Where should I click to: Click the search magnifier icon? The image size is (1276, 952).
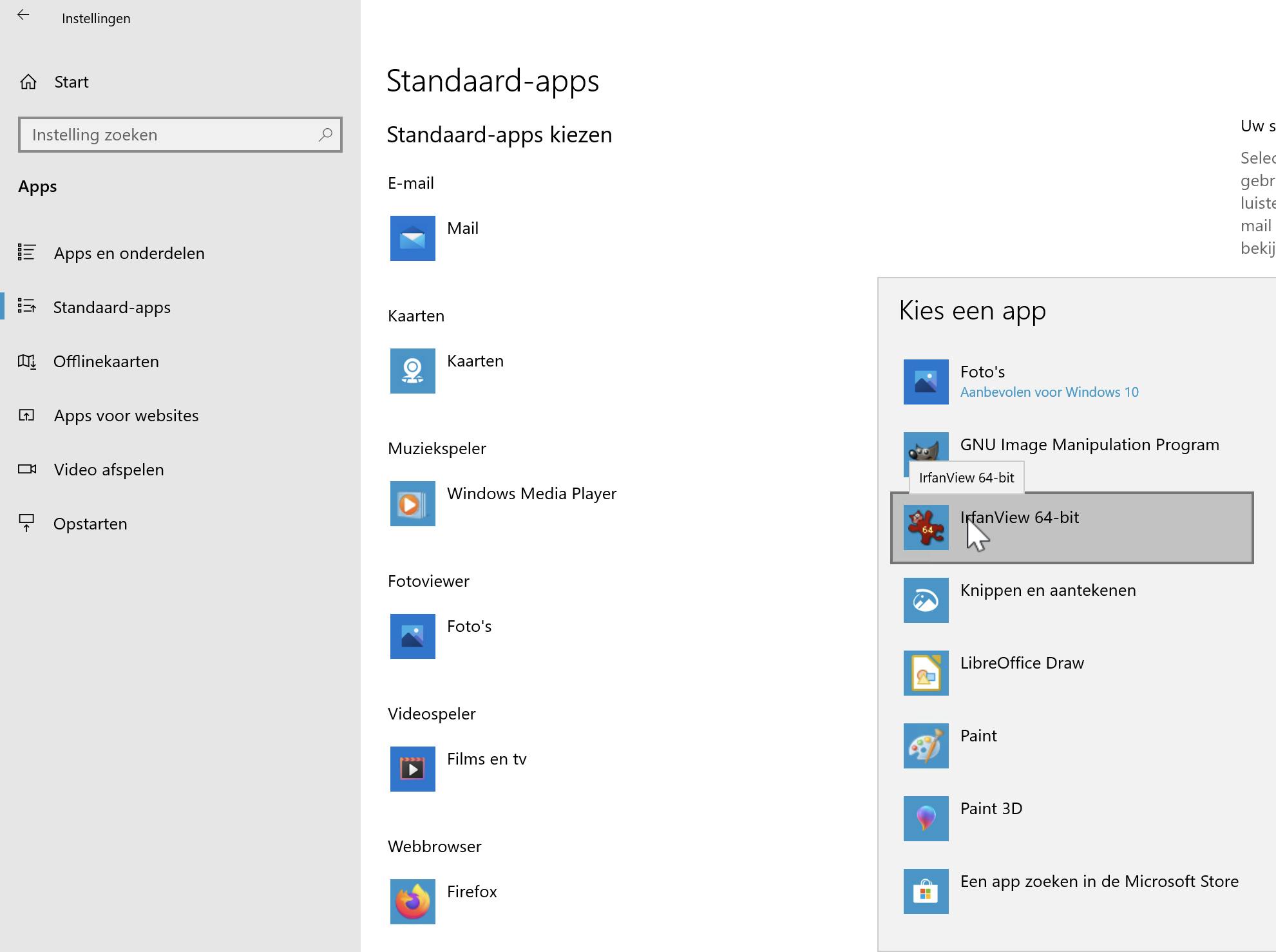(x=325, y=135)
